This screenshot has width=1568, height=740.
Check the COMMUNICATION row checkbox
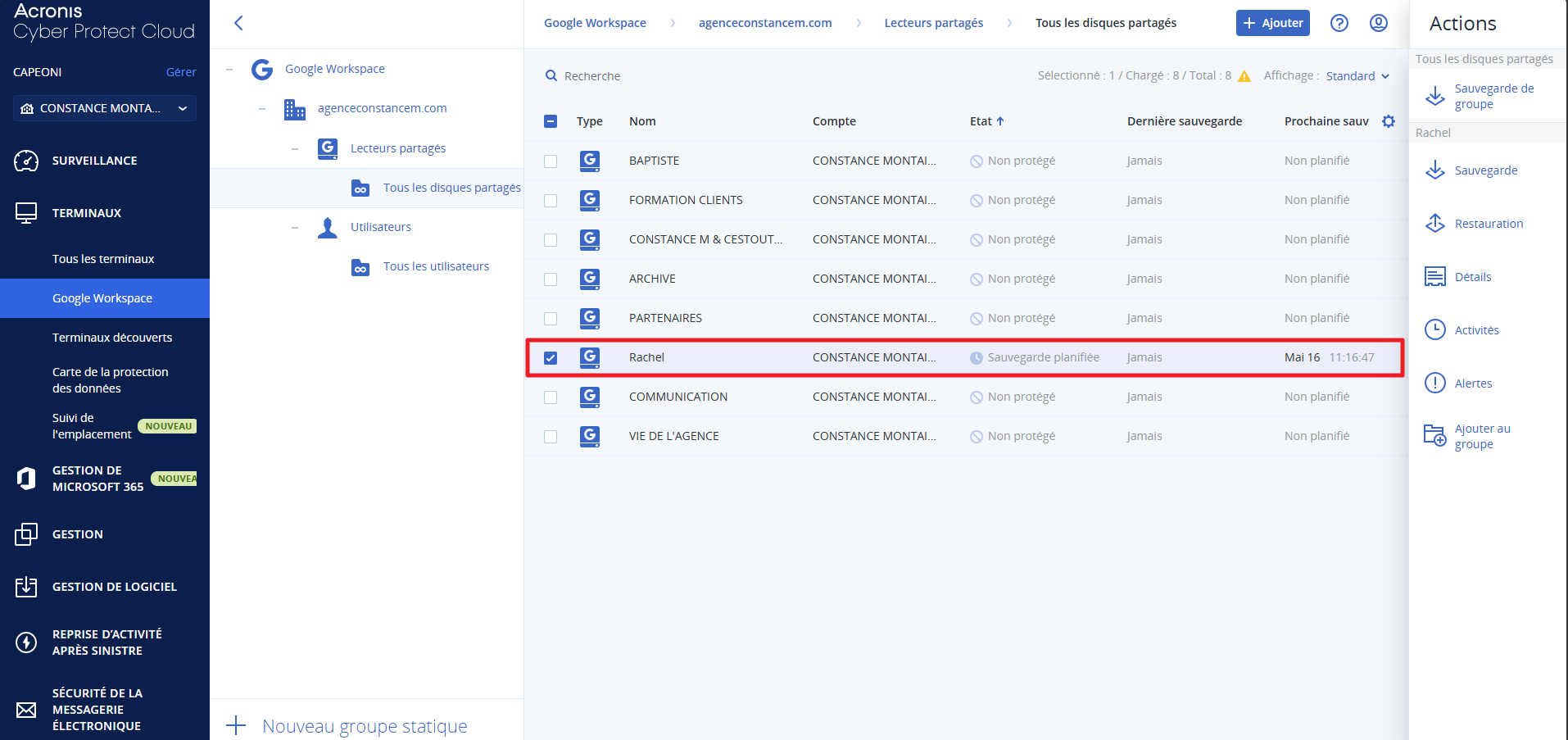551,397
